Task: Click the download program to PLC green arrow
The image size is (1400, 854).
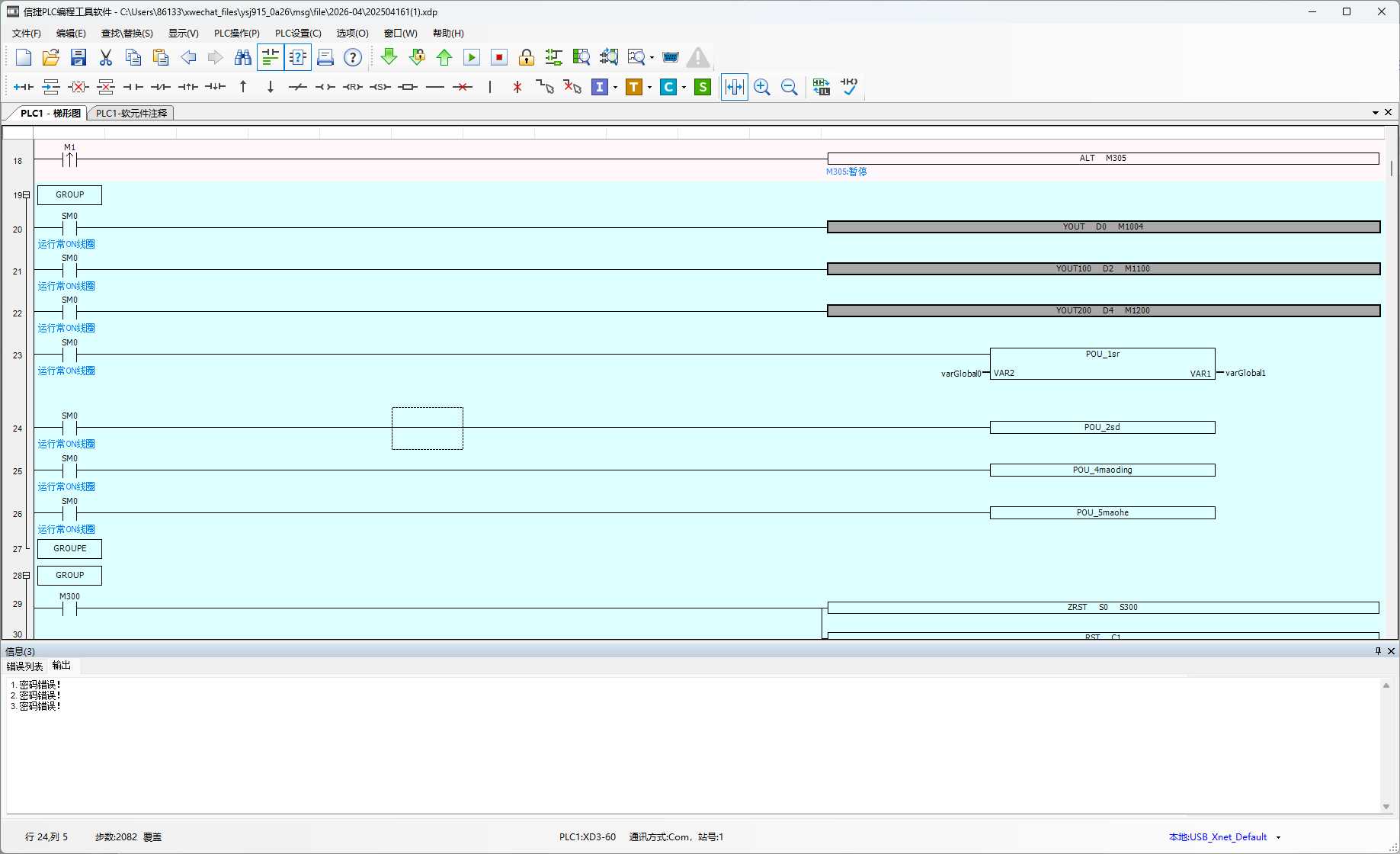Action: click(389, 57)
